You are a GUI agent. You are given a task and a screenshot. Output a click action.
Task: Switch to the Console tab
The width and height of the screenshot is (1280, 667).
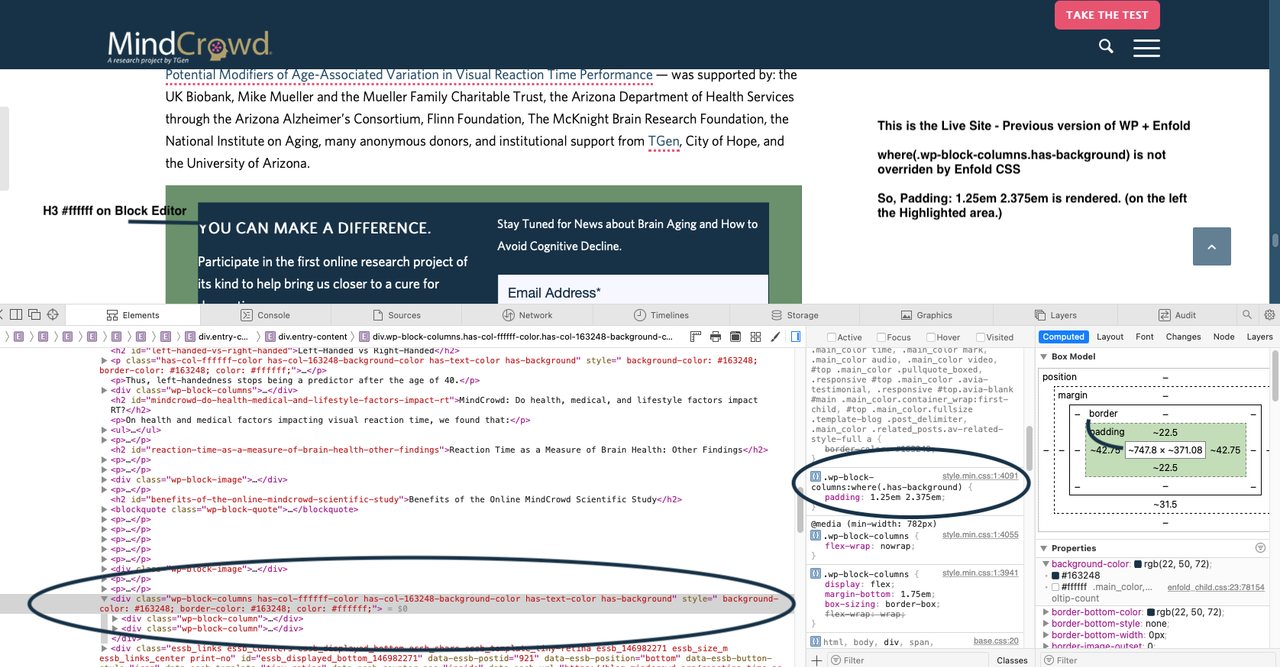266,315
